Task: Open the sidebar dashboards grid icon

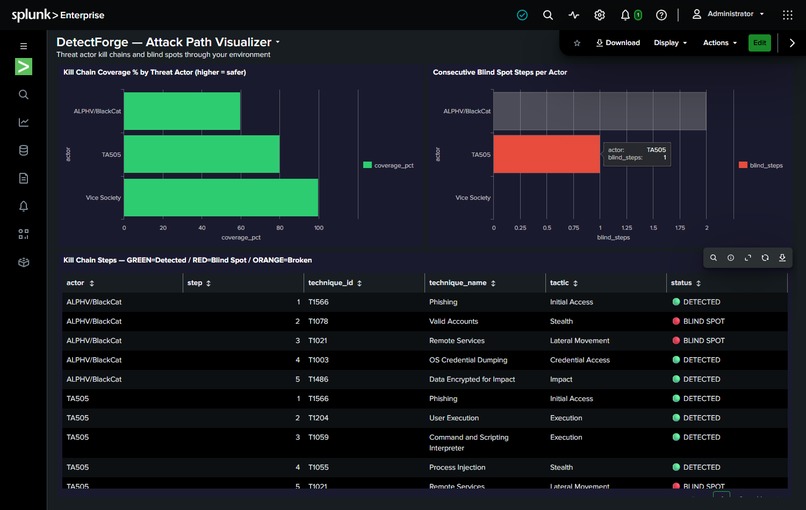Action: [x=24, y=234]
